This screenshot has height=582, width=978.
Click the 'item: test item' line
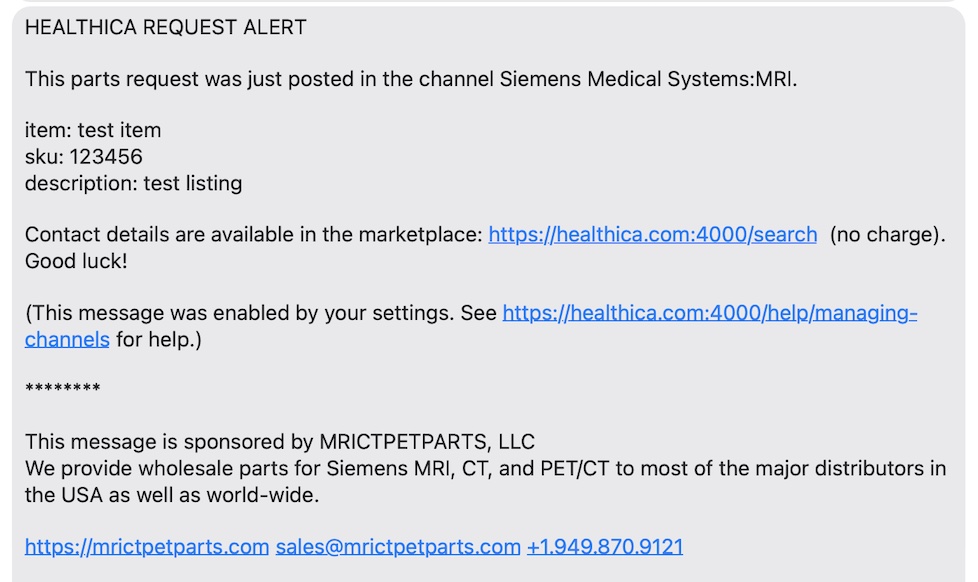click(x=93, y=130)
